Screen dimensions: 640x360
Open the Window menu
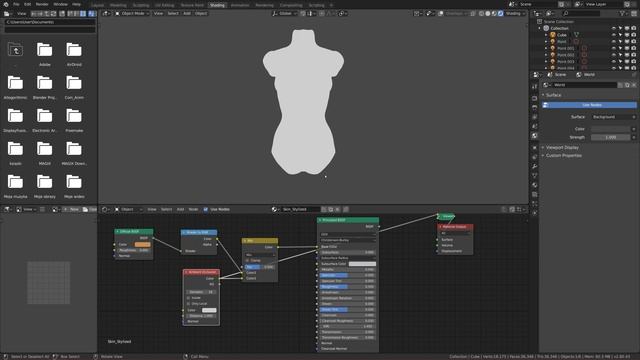[x=60, y=4]
